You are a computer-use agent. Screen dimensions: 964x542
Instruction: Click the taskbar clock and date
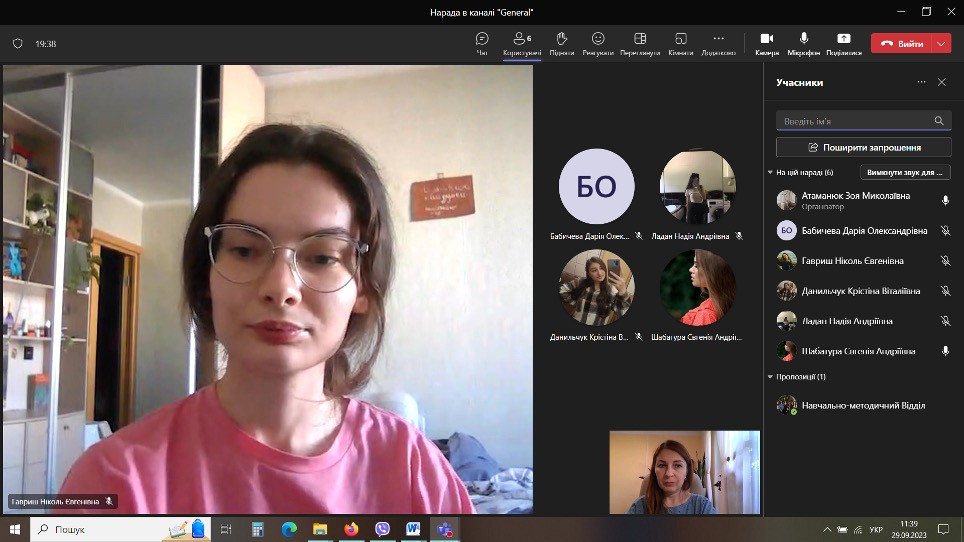coord(909,529)
